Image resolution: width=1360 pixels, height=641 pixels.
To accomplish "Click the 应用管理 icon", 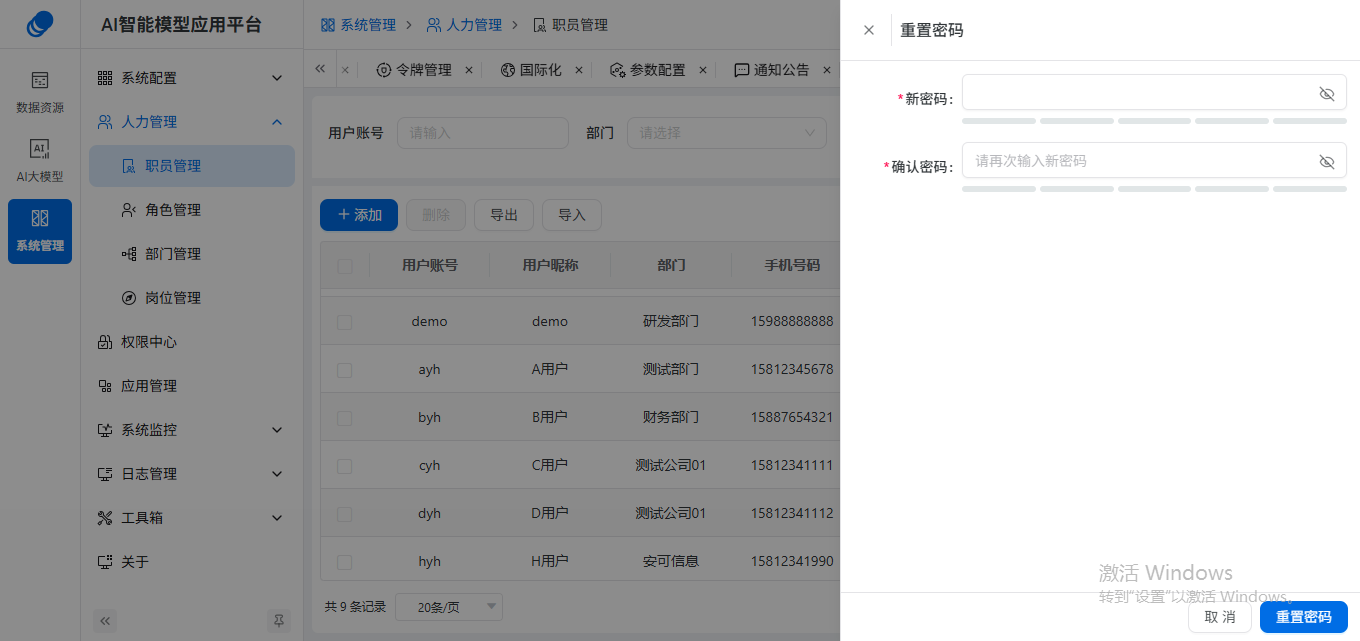I will (105, 386).
